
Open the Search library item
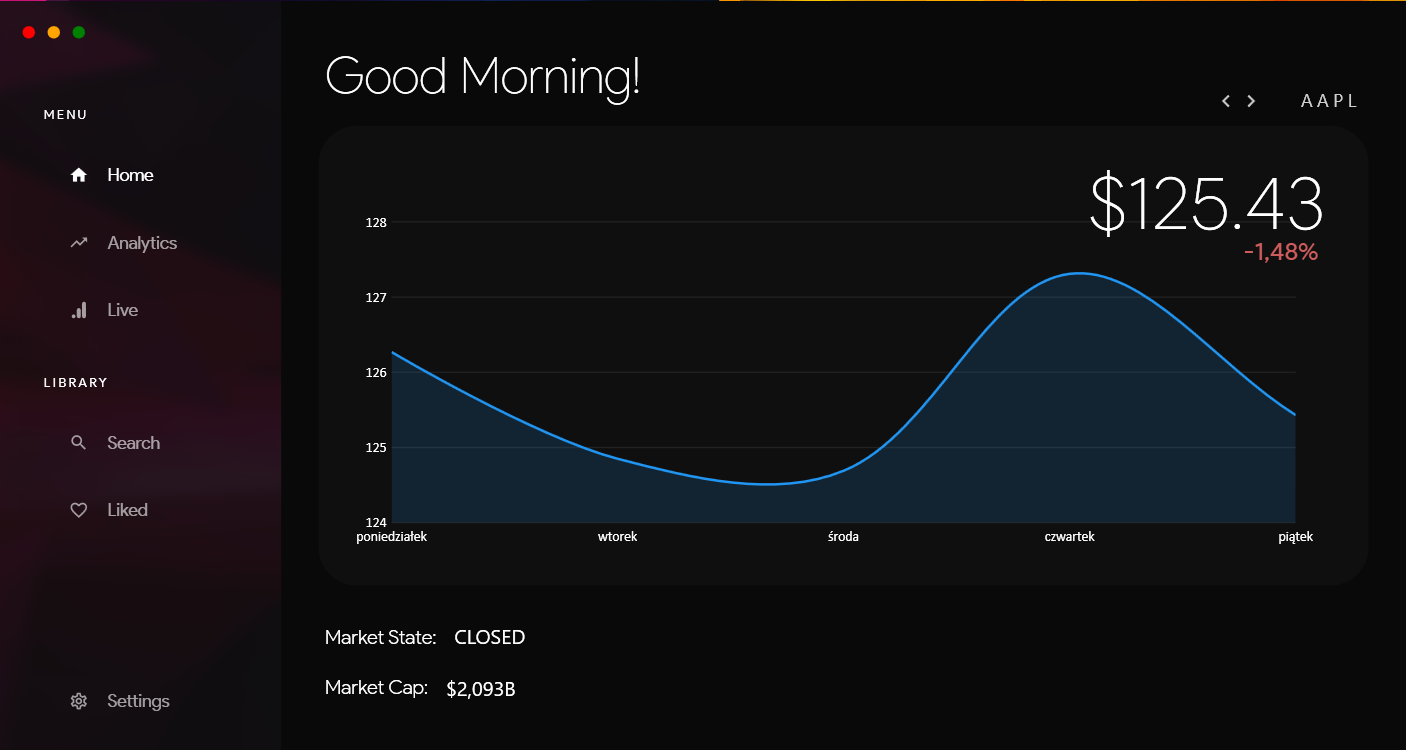pos(134,443)
